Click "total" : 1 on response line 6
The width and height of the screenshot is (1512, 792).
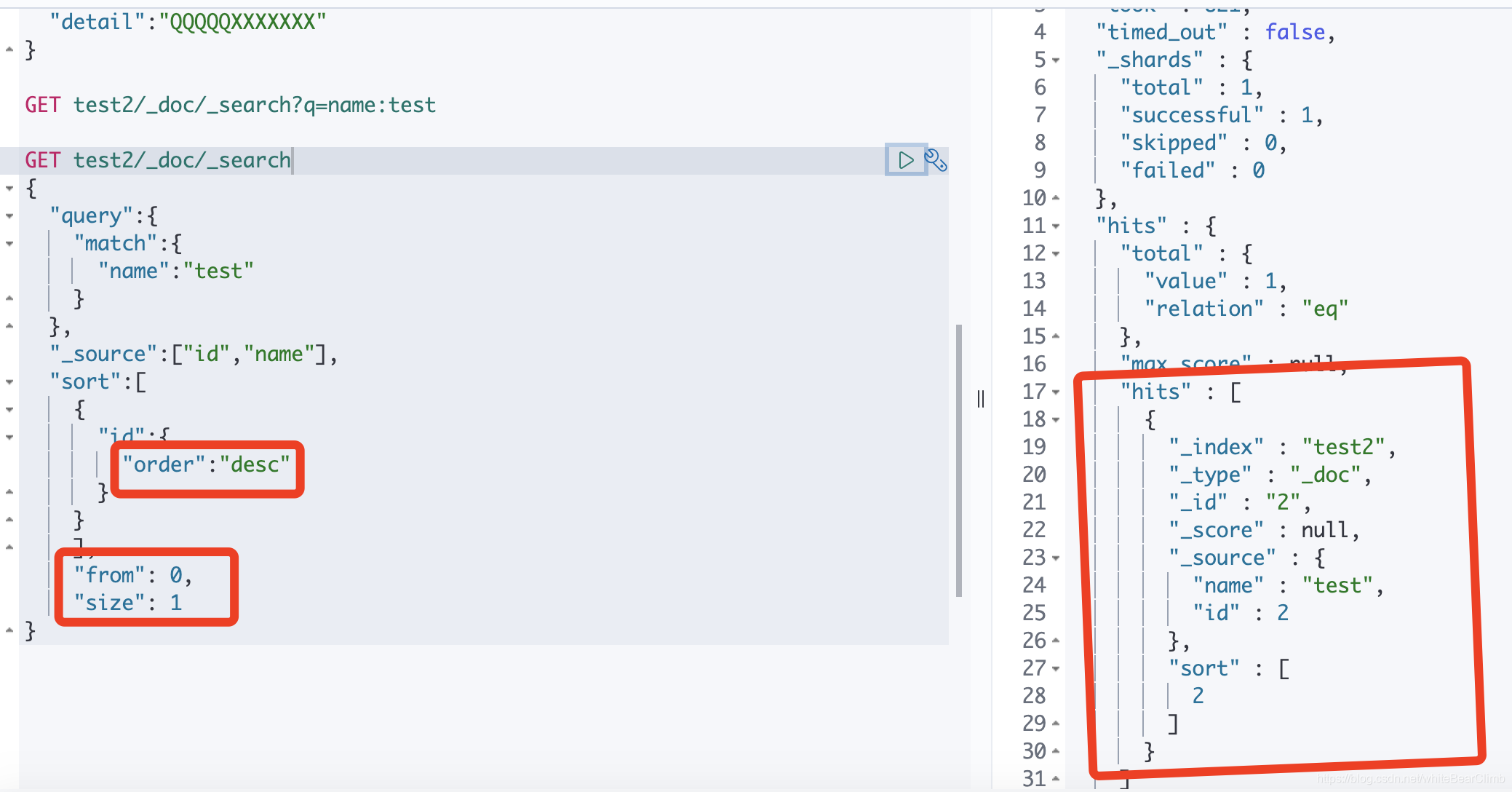pos(1192,87)
